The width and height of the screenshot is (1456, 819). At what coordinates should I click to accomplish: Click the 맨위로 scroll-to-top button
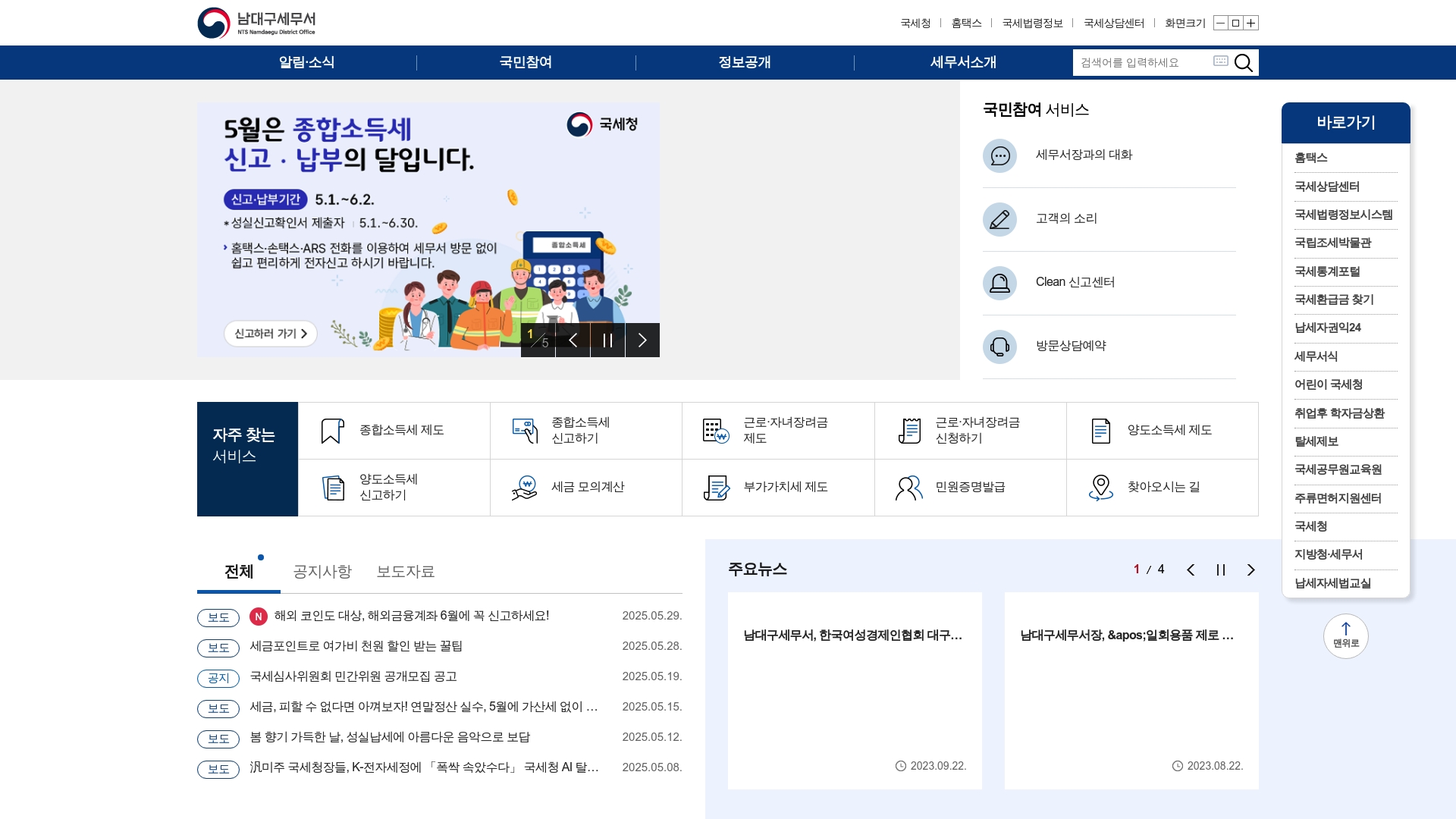coord(1345,635)
